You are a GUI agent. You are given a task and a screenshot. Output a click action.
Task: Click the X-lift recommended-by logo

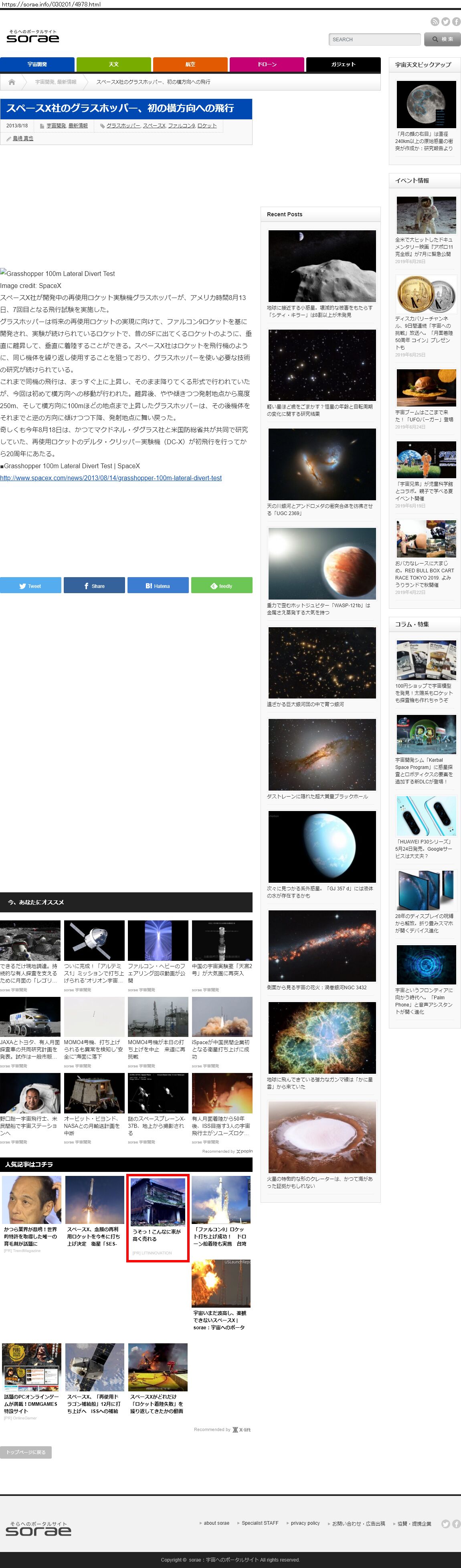(x=242, y=1429)
